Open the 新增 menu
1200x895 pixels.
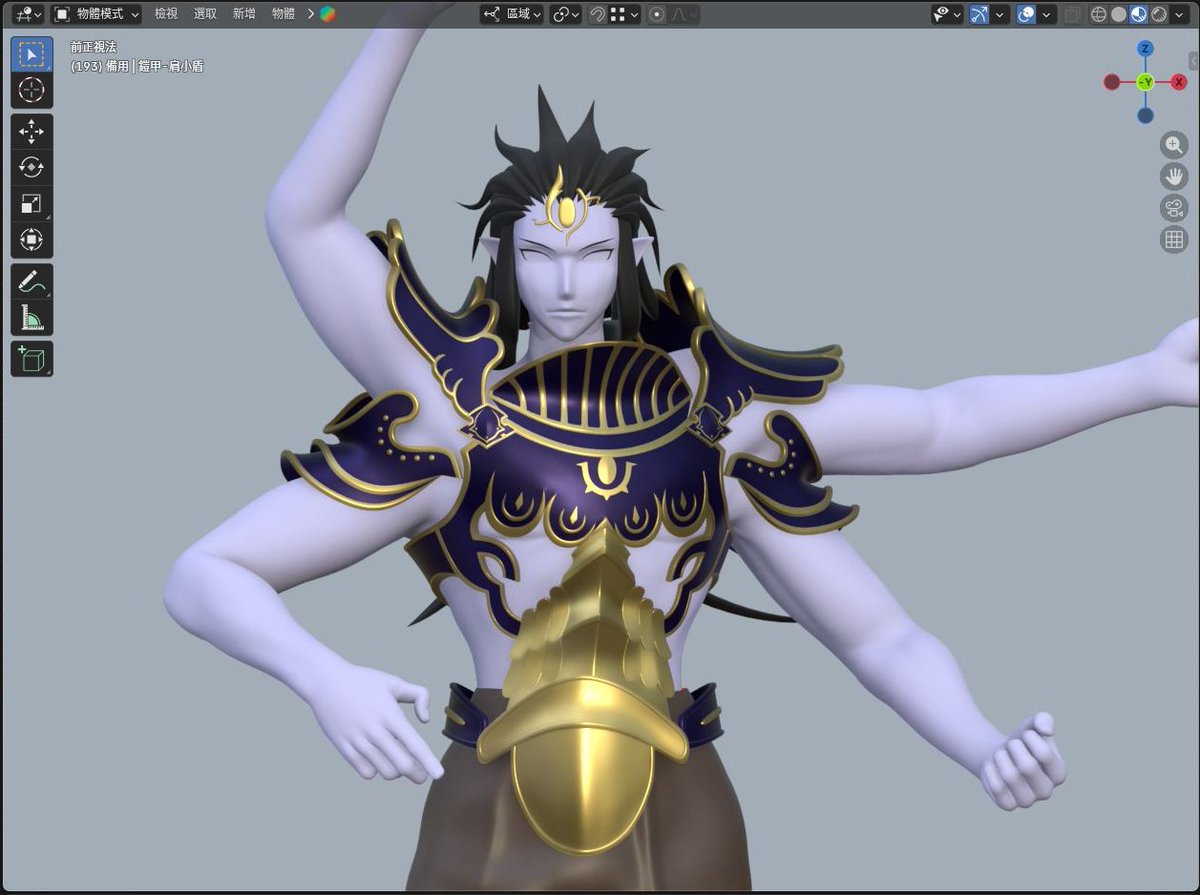point(244,14)
